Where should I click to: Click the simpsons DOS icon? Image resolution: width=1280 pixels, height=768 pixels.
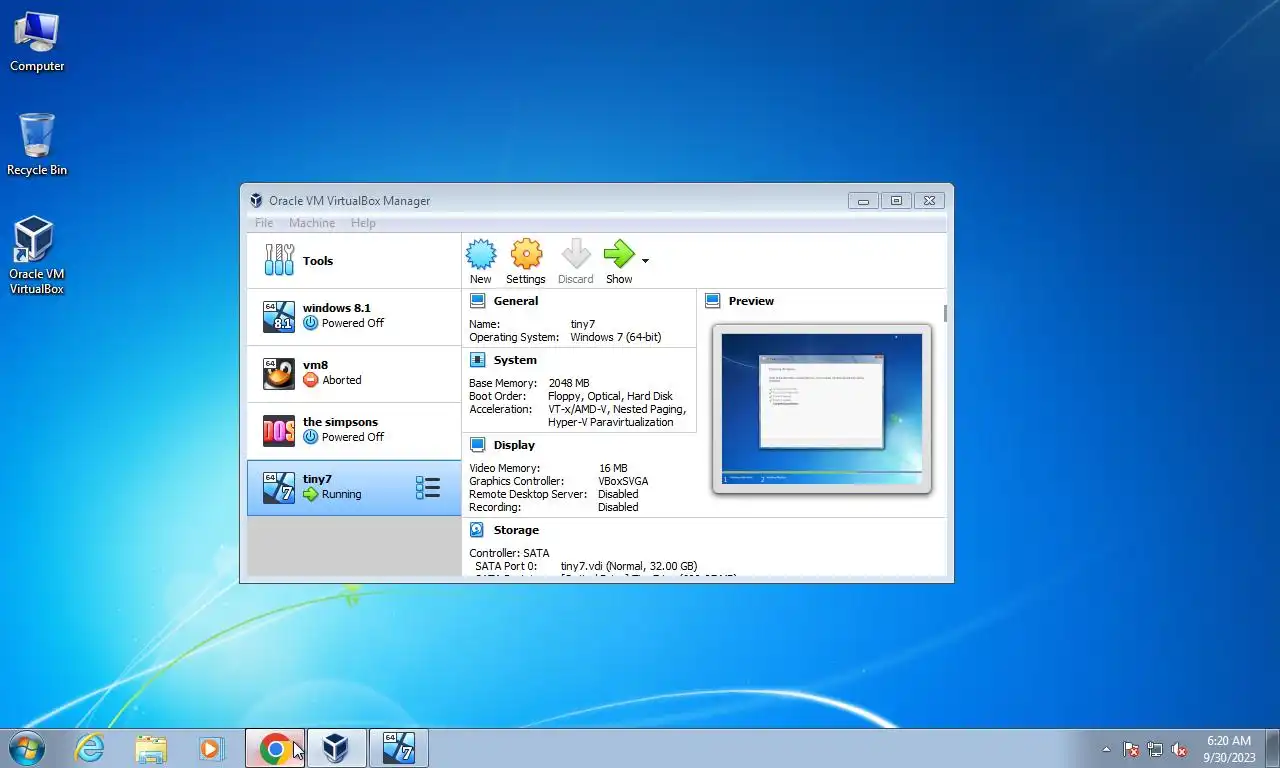279,431
